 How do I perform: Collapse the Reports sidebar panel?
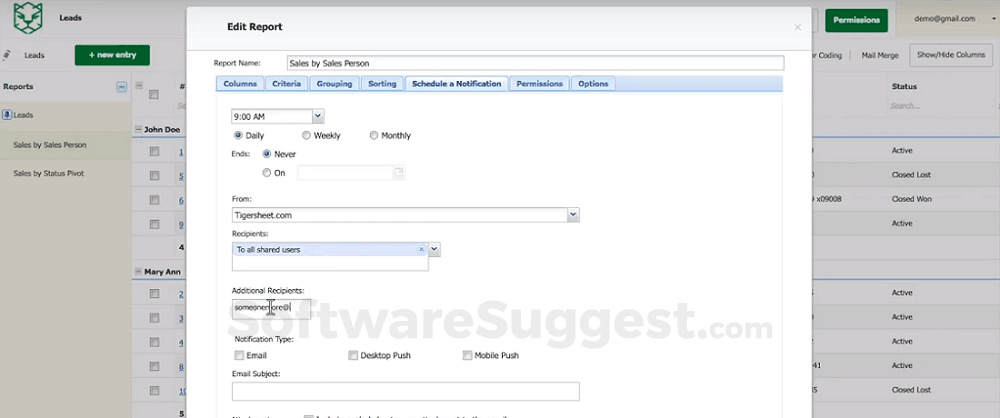121,87
